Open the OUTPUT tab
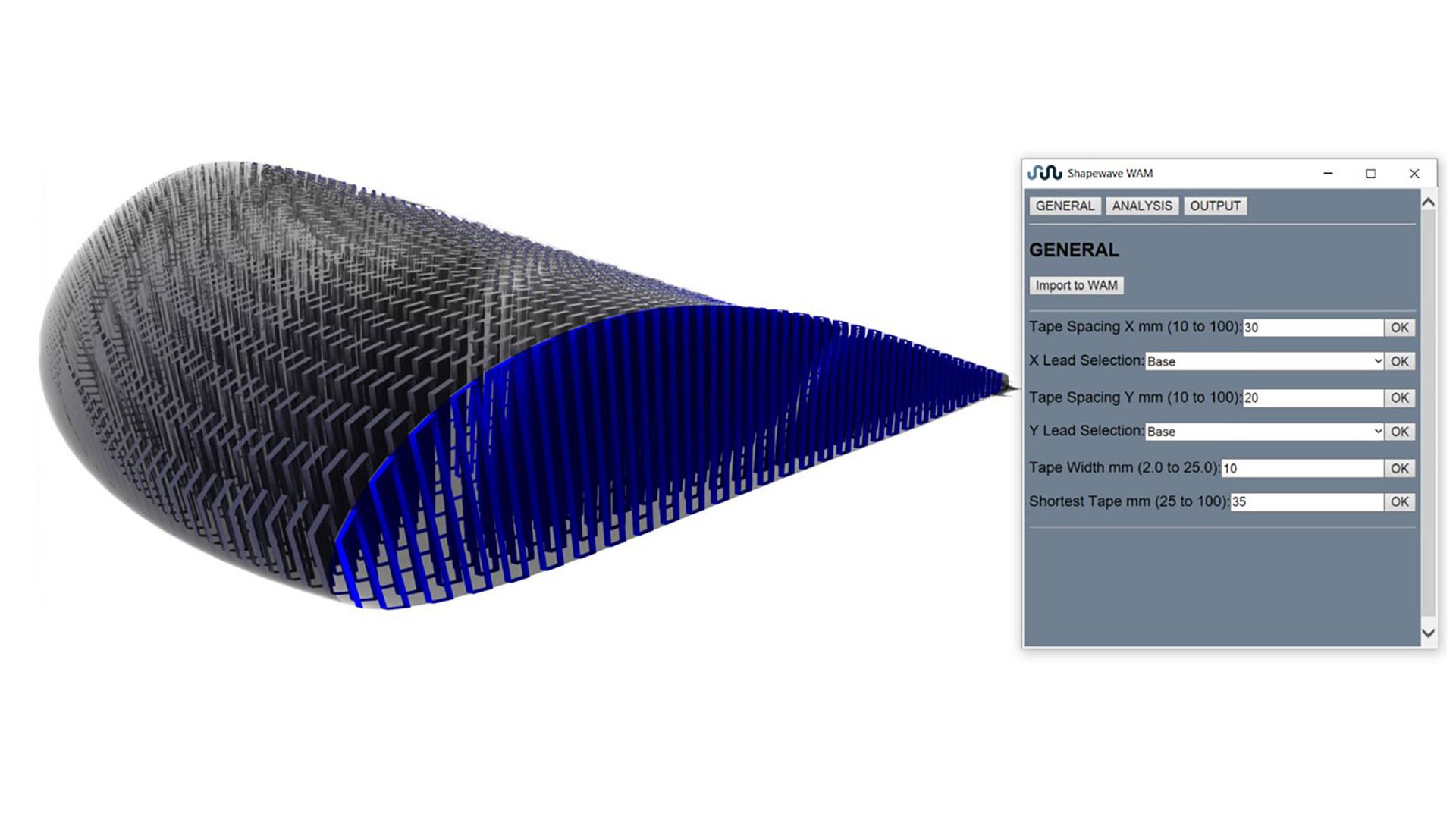 1215,206
